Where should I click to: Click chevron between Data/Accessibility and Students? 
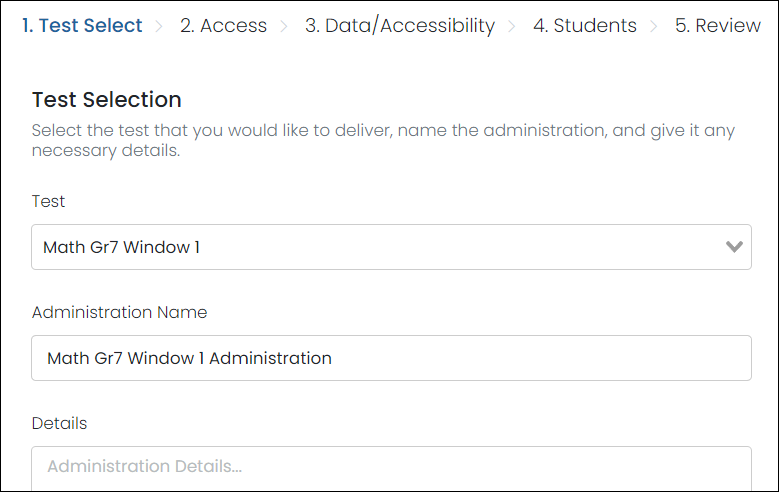[x=513, y=26]
